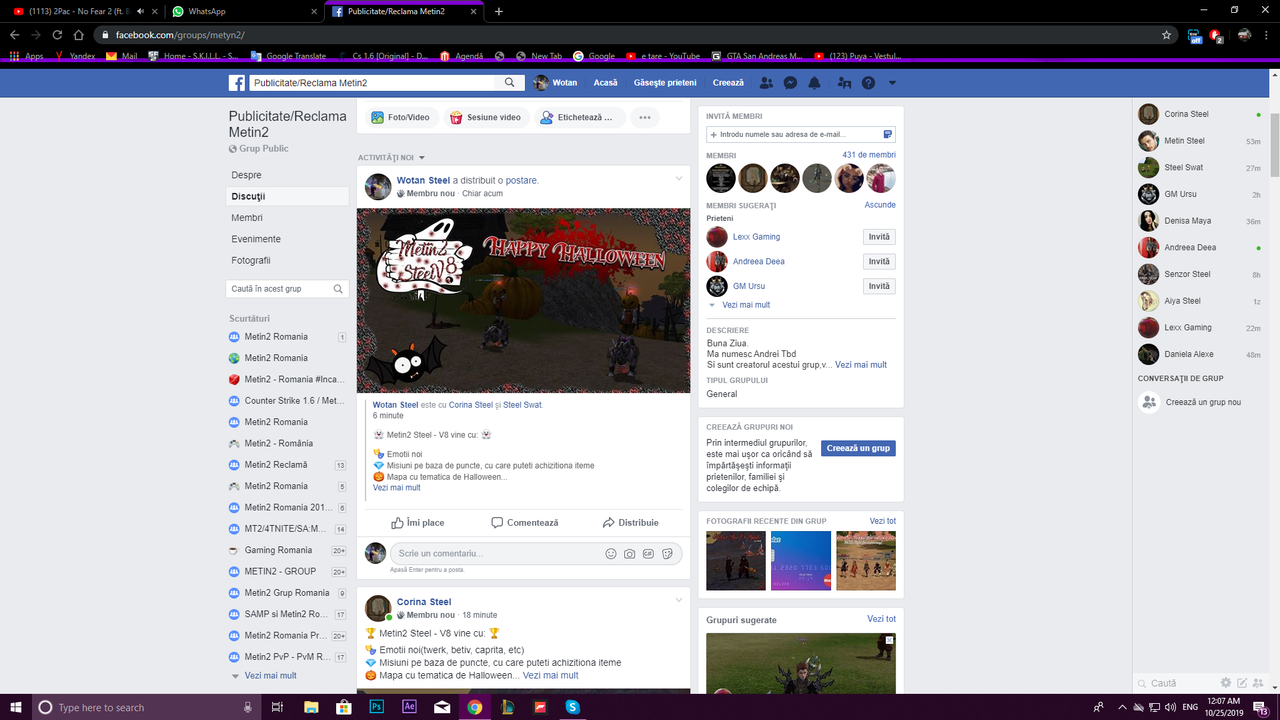
Task: Open the Fotografii section in the left sidebar
Action: 253,260
